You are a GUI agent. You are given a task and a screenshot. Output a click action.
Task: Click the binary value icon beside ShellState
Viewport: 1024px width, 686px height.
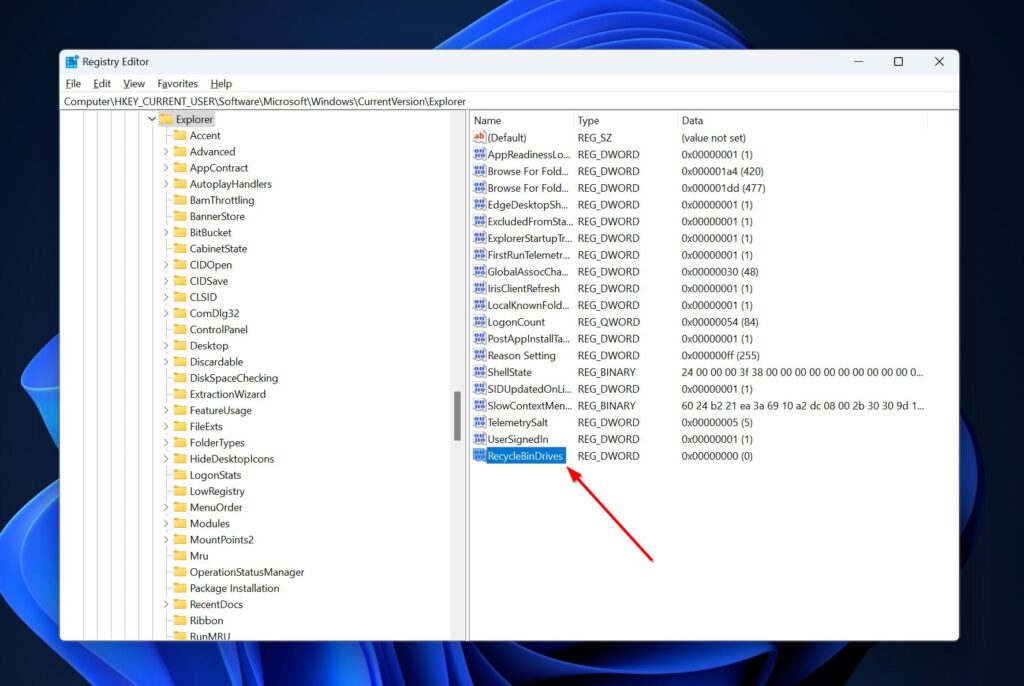tap(479, 372)
